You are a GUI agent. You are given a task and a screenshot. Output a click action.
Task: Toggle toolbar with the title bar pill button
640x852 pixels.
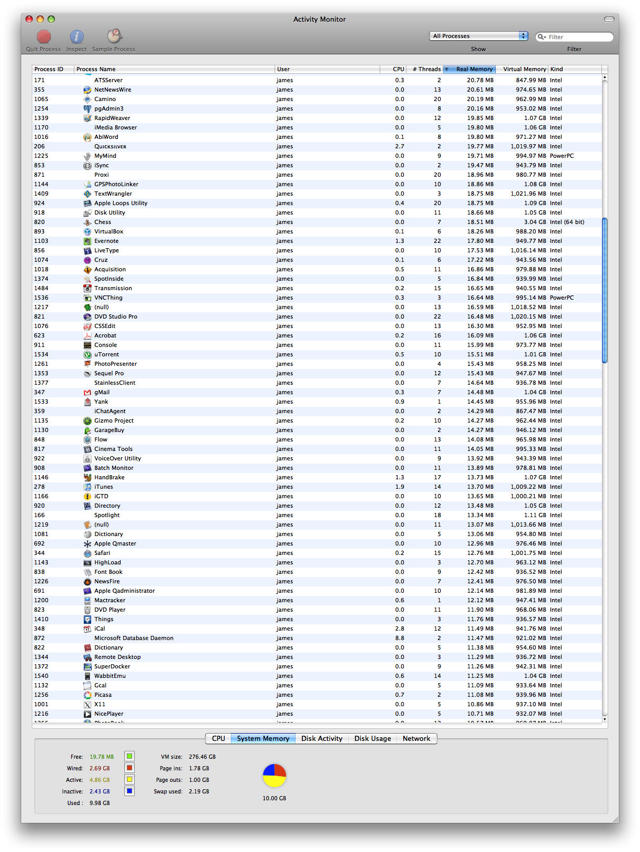(609, 19)
